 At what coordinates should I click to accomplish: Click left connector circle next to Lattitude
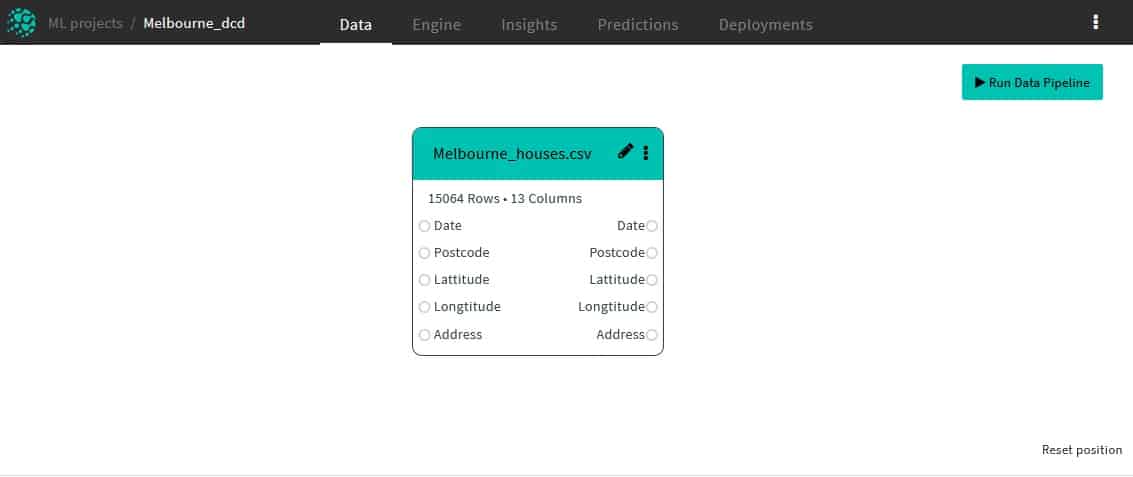(425, 280)
